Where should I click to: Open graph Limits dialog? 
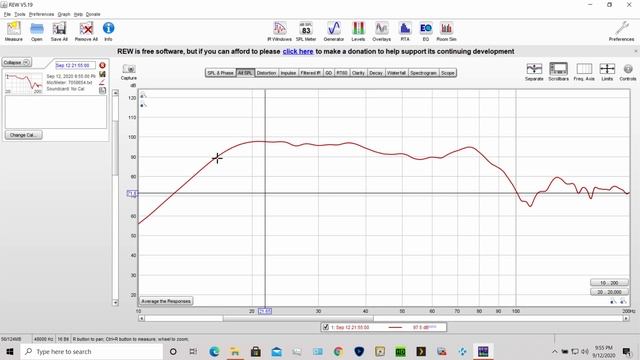[607, 71]
